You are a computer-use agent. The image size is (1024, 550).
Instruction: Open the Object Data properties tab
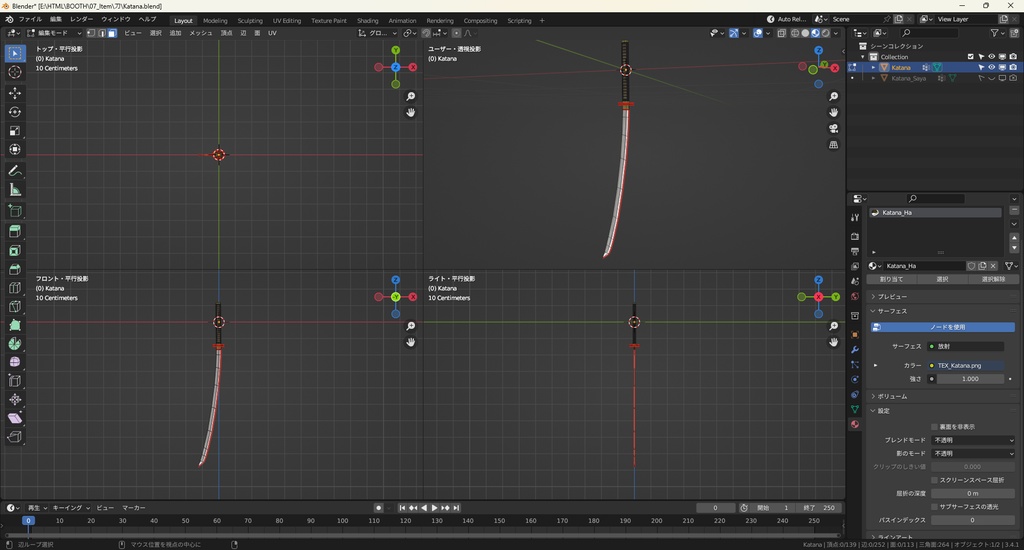(855, 410)
